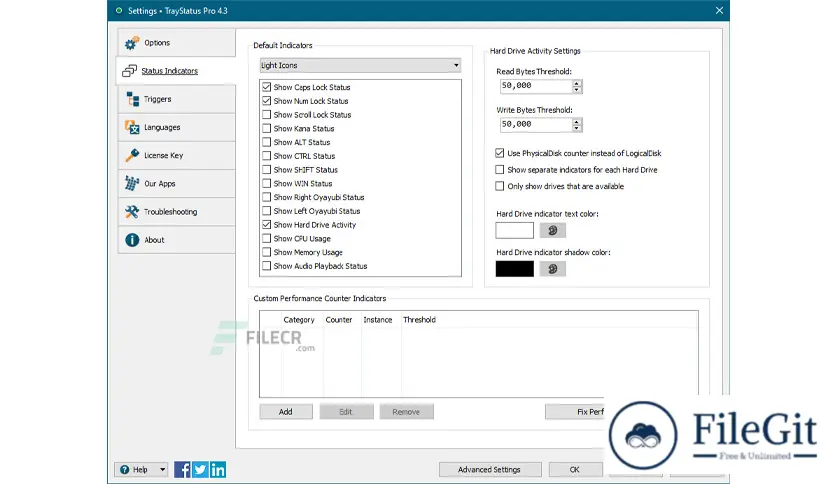
Task: Toggle Show Hard Drive Activity checkbox
Action: coord(267,225)
